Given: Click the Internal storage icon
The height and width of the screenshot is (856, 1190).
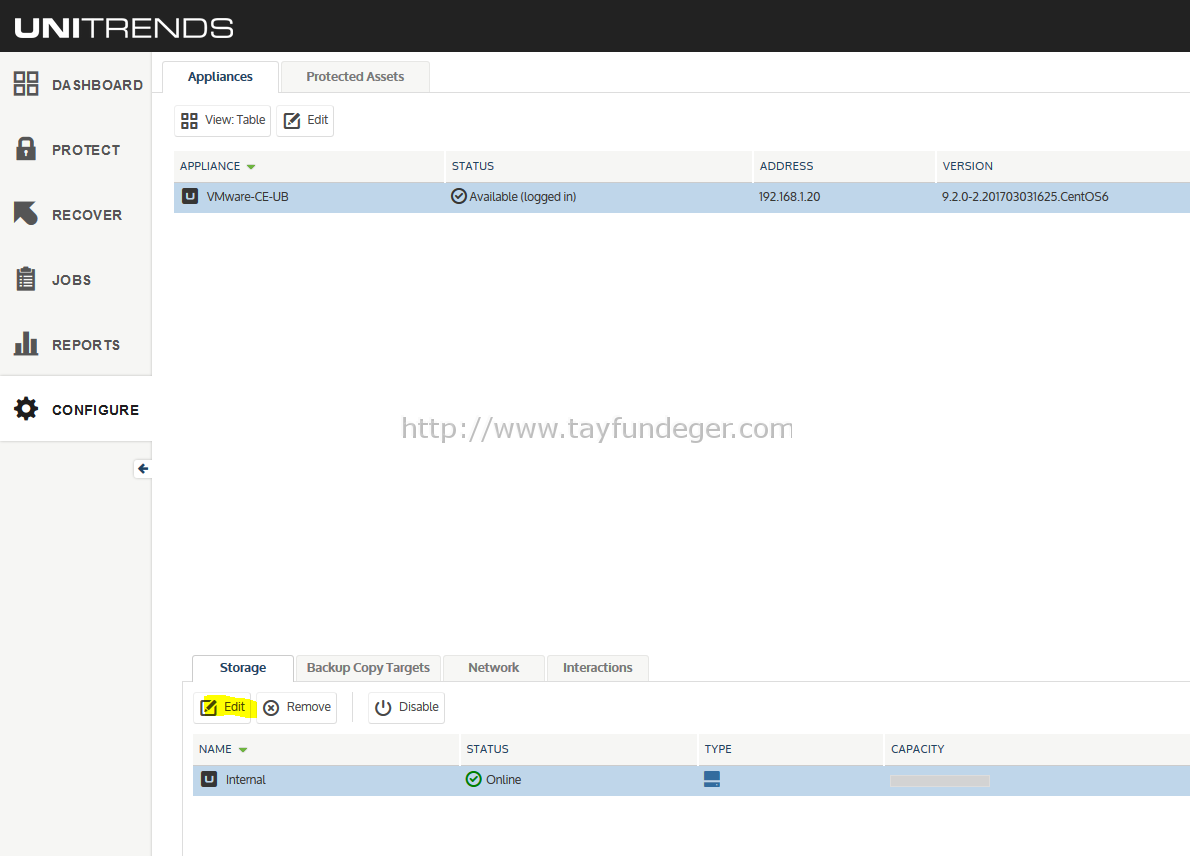Looking at the screenshot, I should click(x=209, y=779).
